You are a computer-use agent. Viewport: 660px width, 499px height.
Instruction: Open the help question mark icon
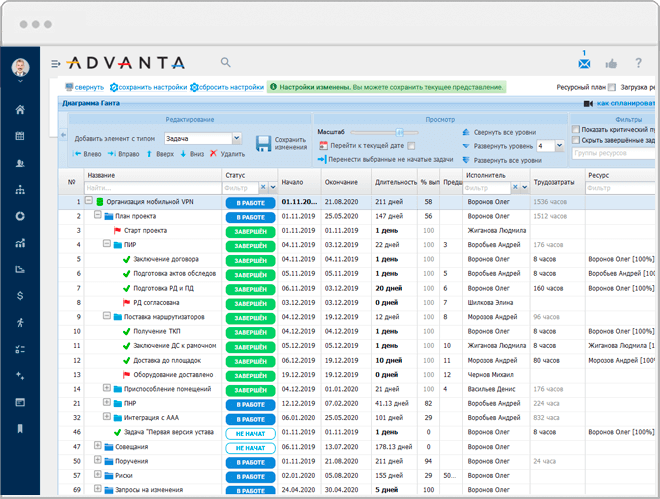[x=638, y=63]
